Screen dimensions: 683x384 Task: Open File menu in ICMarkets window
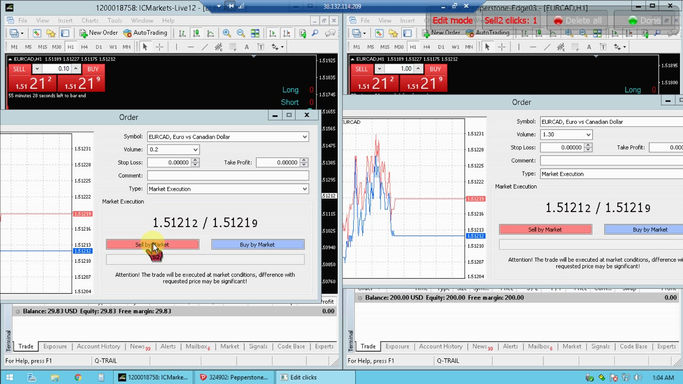click(x=23, y=20)
